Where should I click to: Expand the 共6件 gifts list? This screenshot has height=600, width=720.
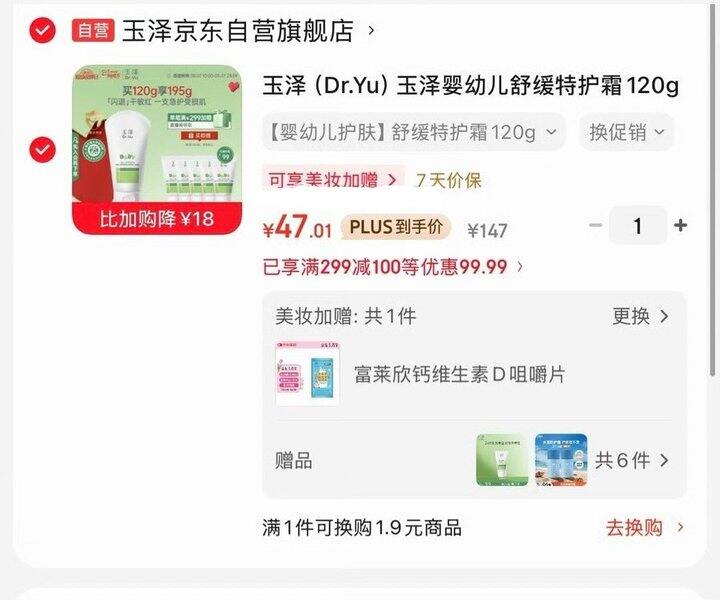[x=632, y=460]
